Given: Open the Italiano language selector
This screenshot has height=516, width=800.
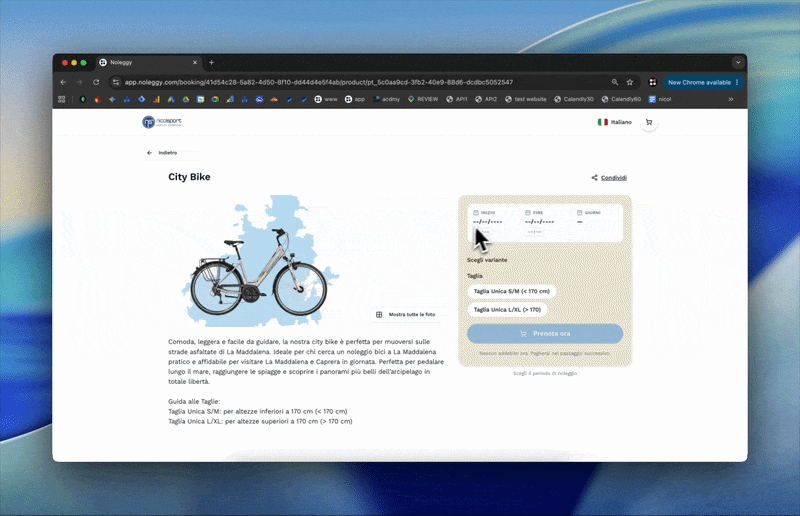Looking at the screenshot, I should [615, 122].
